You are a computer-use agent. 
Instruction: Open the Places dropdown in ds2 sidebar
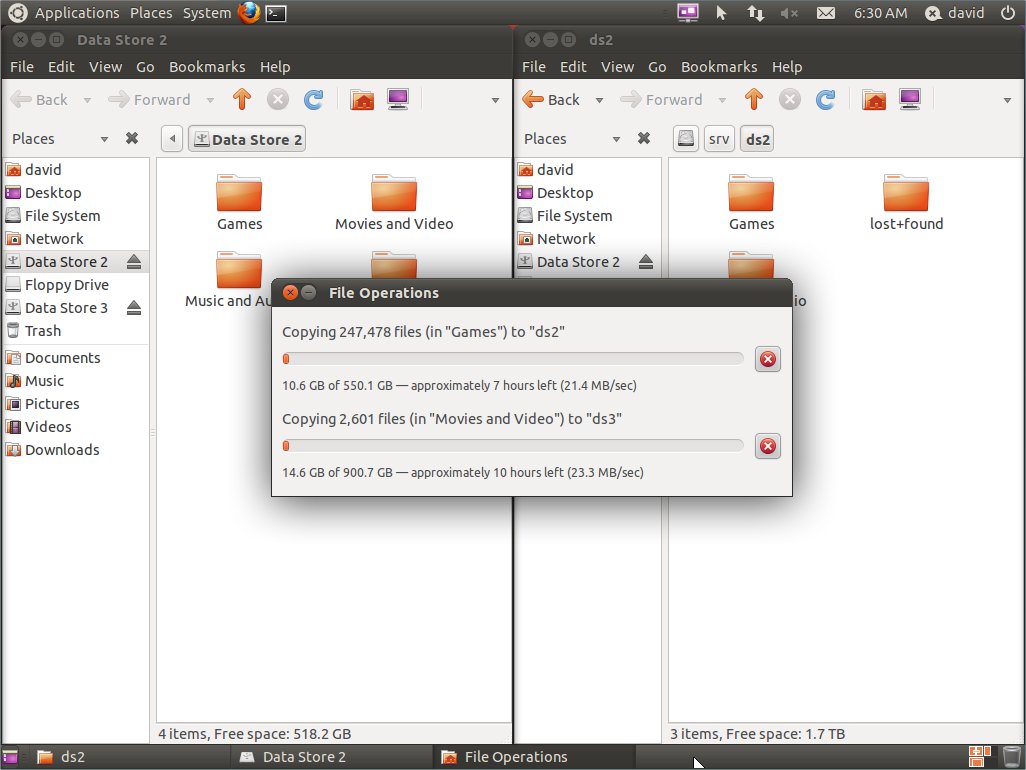616,139
